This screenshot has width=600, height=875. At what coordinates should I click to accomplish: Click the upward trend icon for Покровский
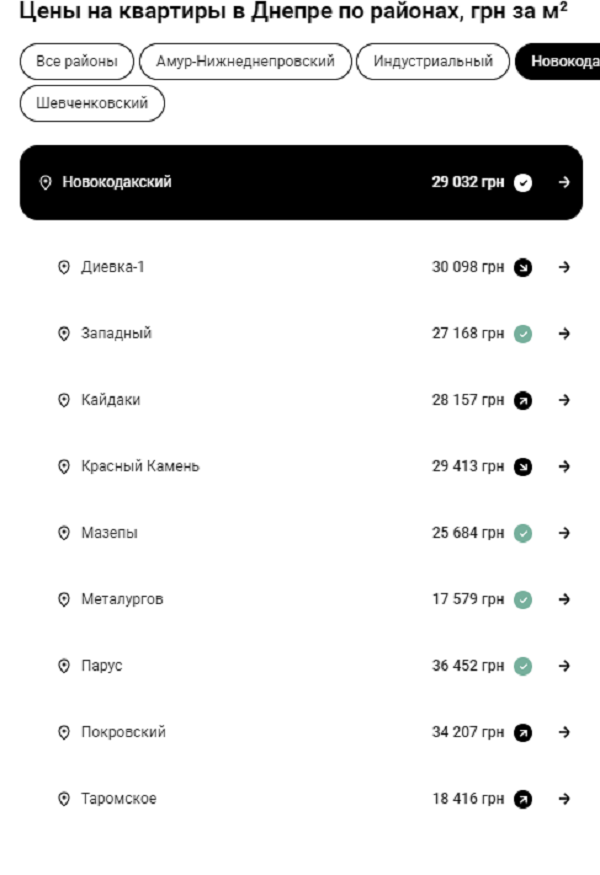pyautogui.click(x=523, y=733)
